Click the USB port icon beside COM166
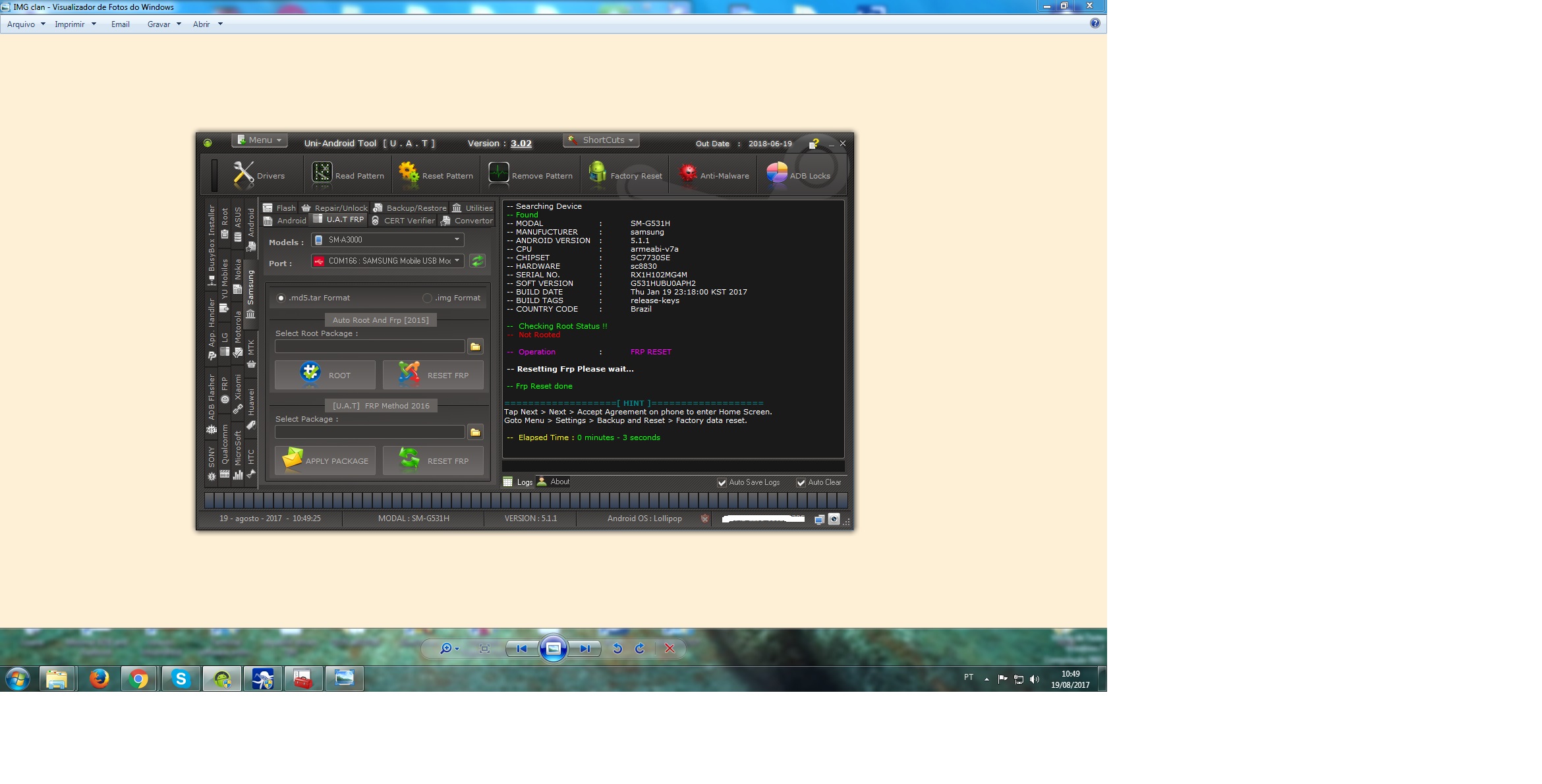Viewport: 1542px width, 784px height. (x=319, y=261)
